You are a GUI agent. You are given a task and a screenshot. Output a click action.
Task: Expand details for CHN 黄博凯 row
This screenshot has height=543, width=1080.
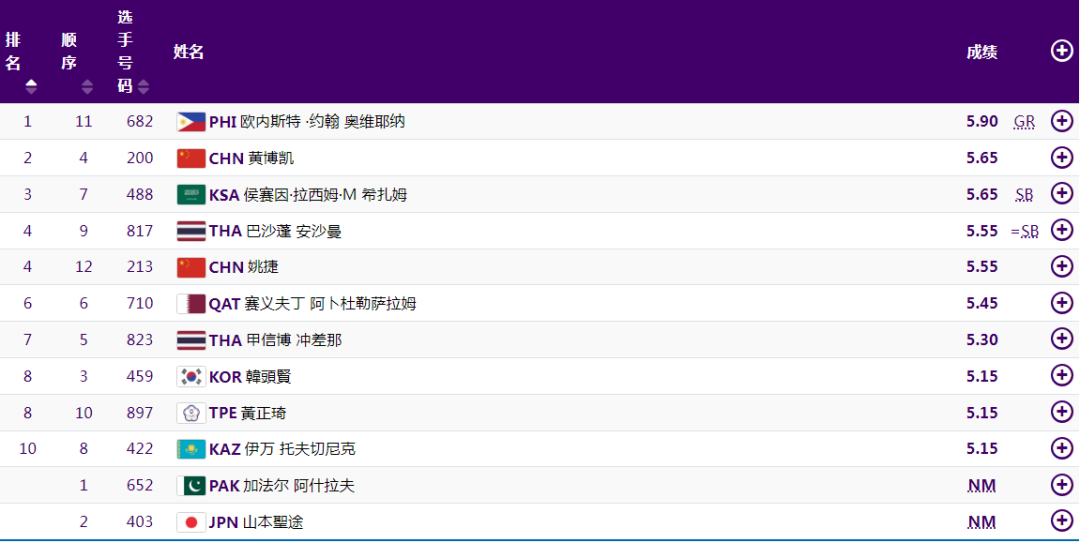tap(1061, 158)
